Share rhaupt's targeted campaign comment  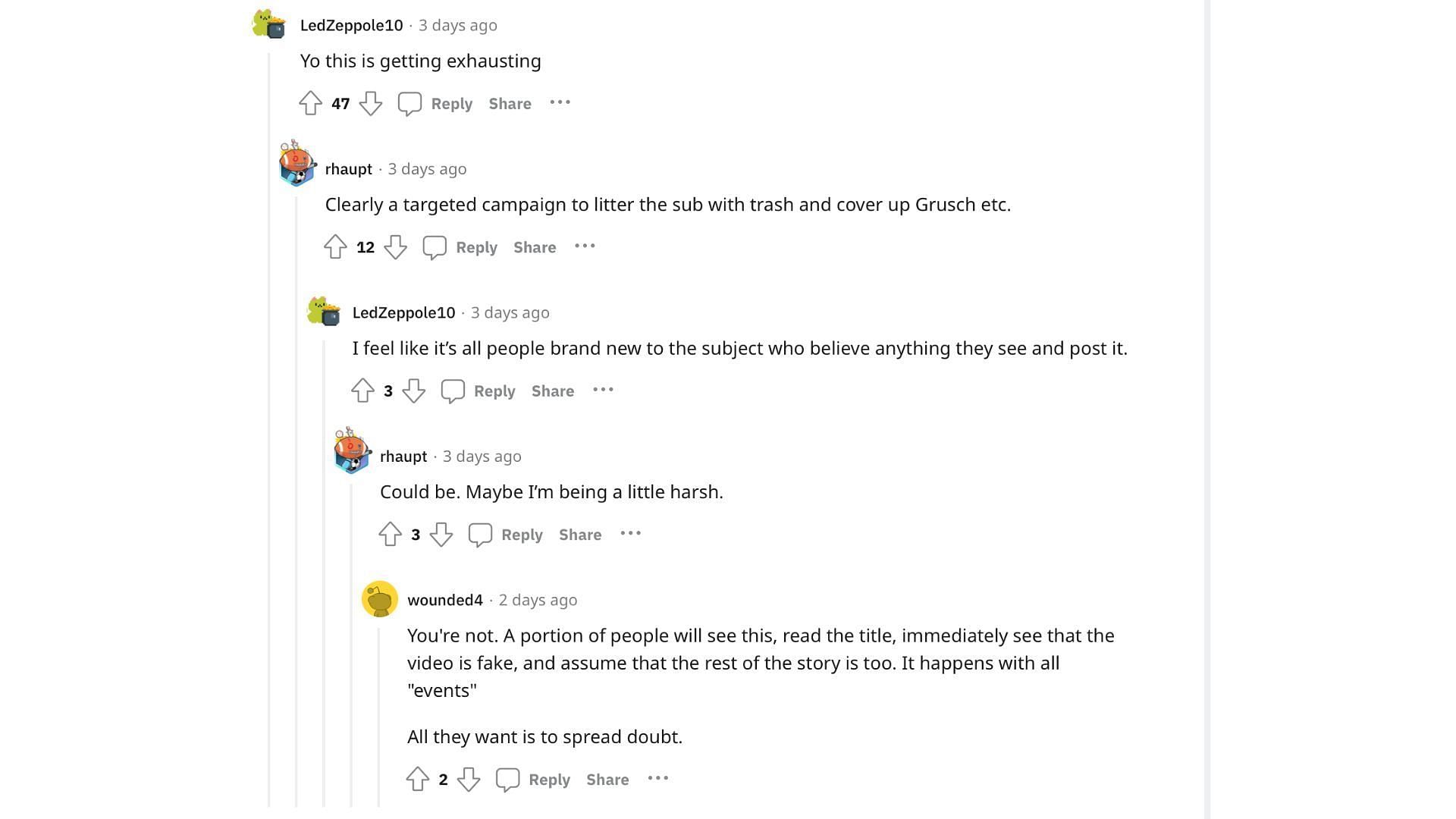click(535, 247)
